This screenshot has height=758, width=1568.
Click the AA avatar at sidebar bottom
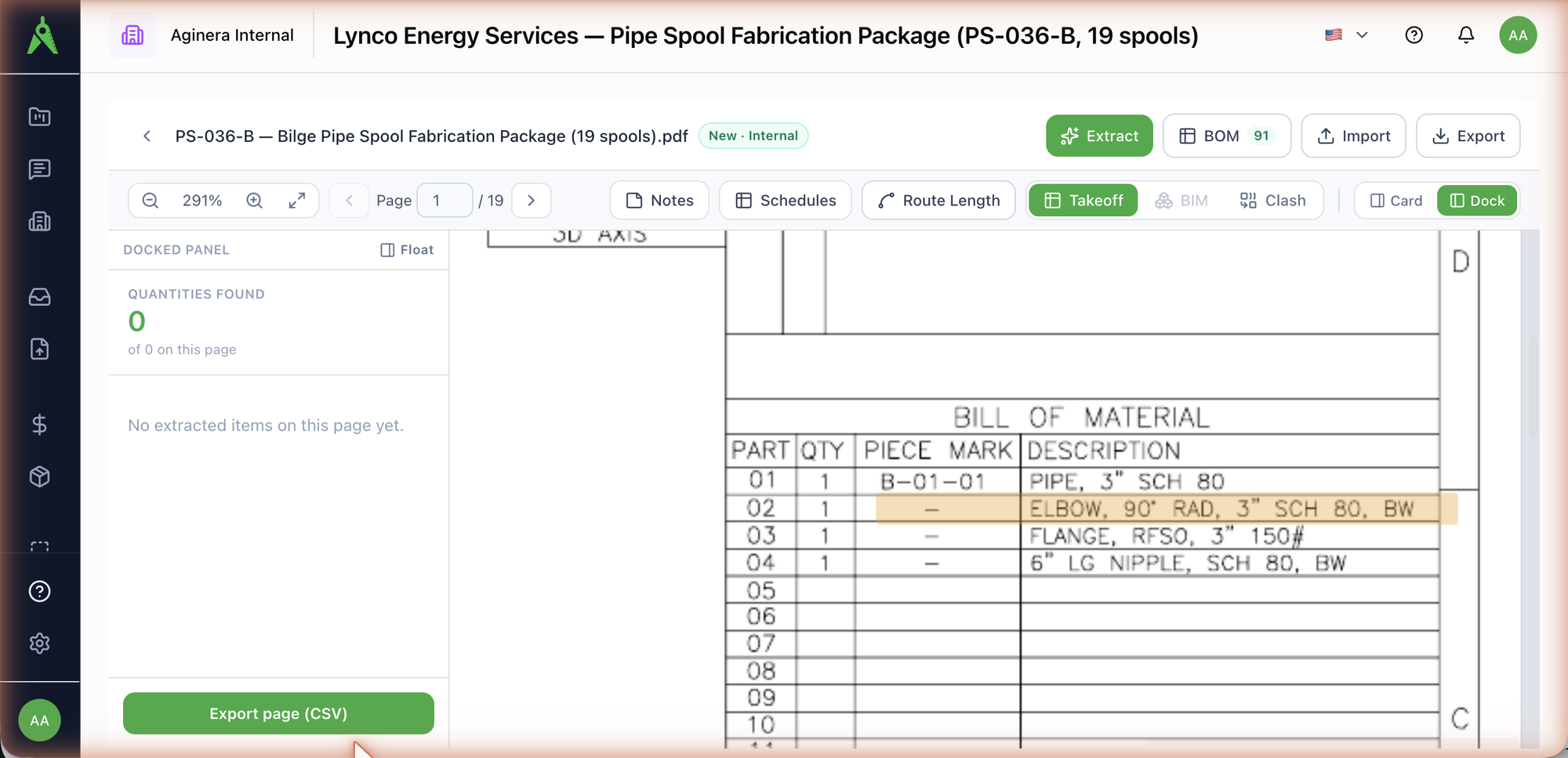pyautogui.click(x=40, y=720)
